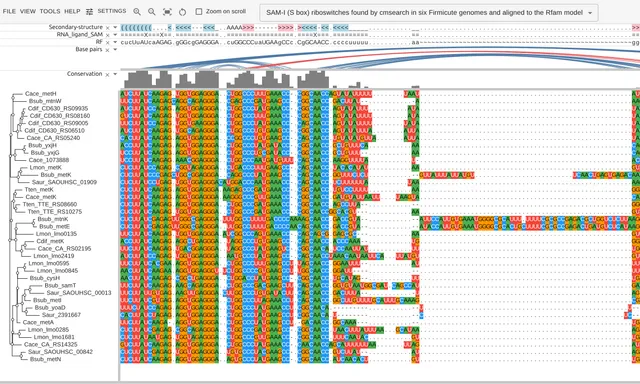The height and width of the screenshot is (384, 640).
Task: Select the Cdif_CD630_RS06510 sequence label
Action: coord(55,130)
